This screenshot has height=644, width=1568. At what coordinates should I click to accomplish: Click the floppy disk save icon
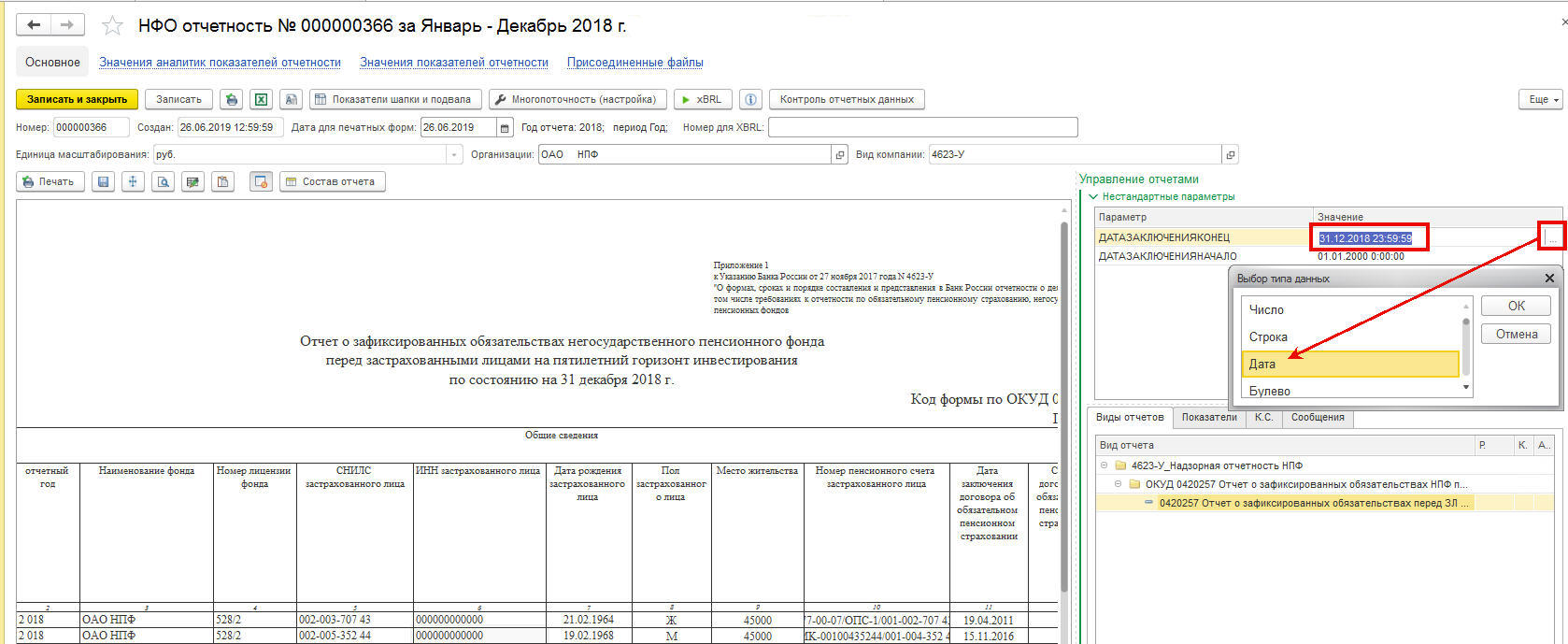click(x=104, y=182)
